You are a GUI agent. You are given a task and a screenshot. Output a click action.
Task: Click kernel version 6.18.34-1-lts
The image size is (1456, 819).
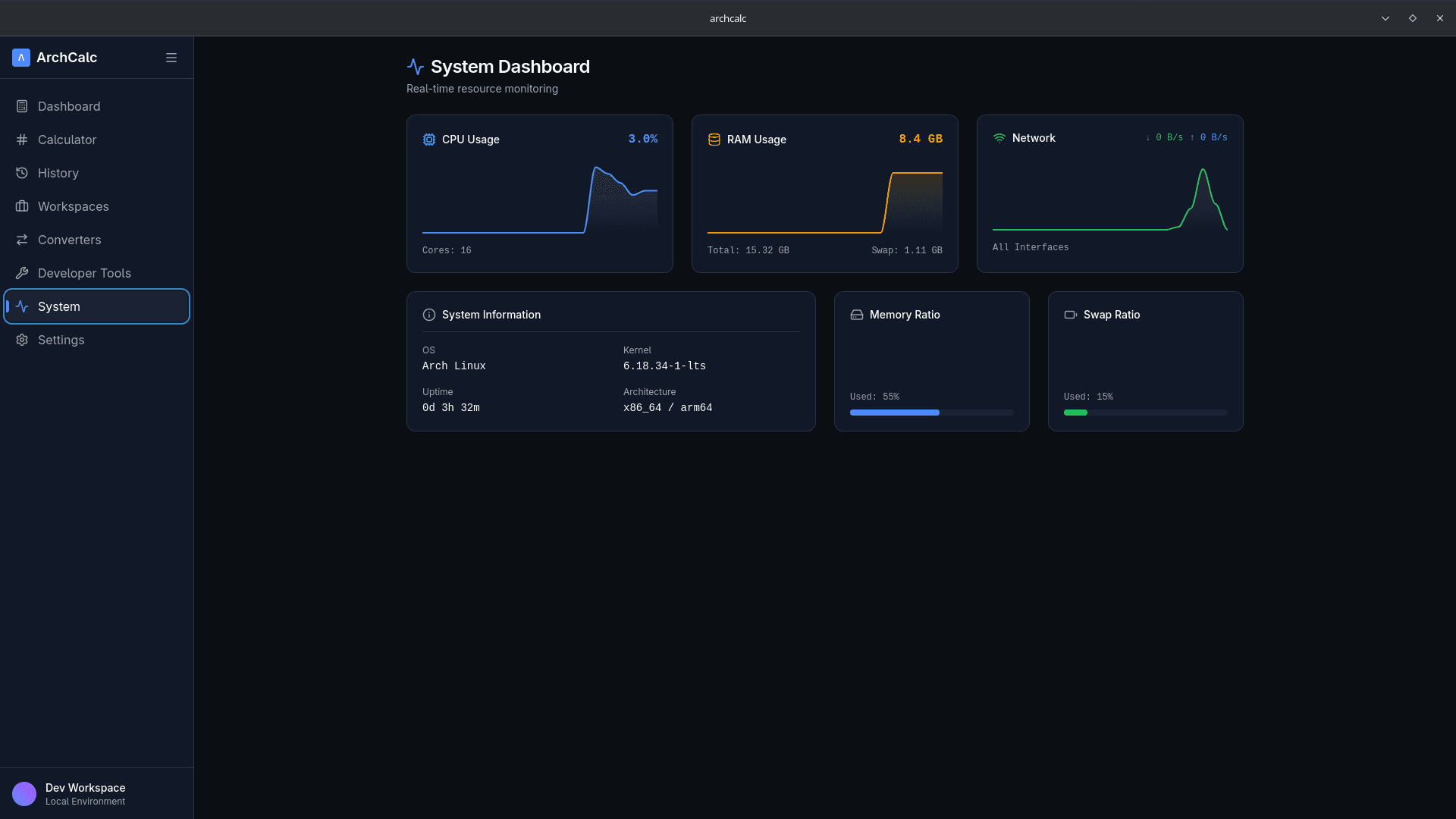(664, 366)
